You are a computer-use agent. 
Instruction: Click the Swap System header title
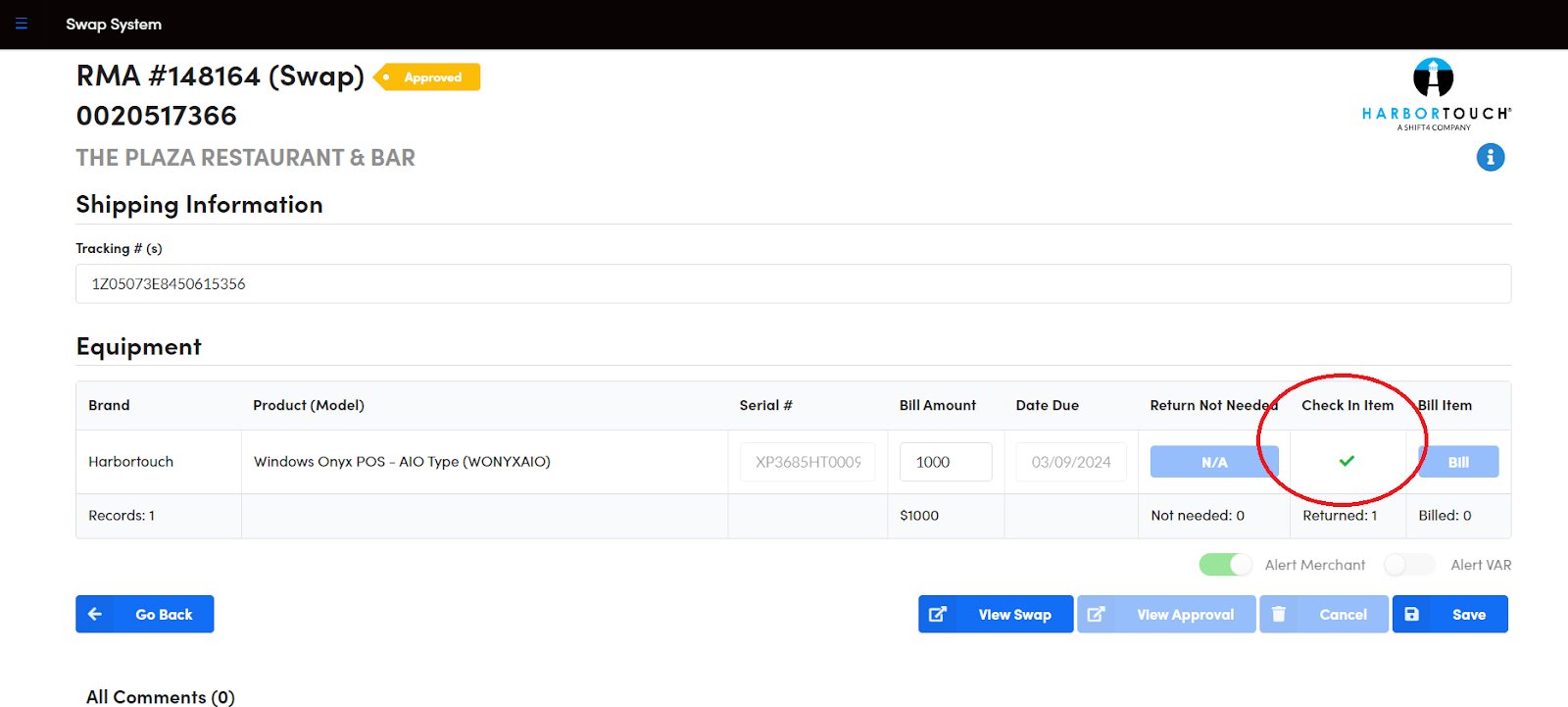114,25
